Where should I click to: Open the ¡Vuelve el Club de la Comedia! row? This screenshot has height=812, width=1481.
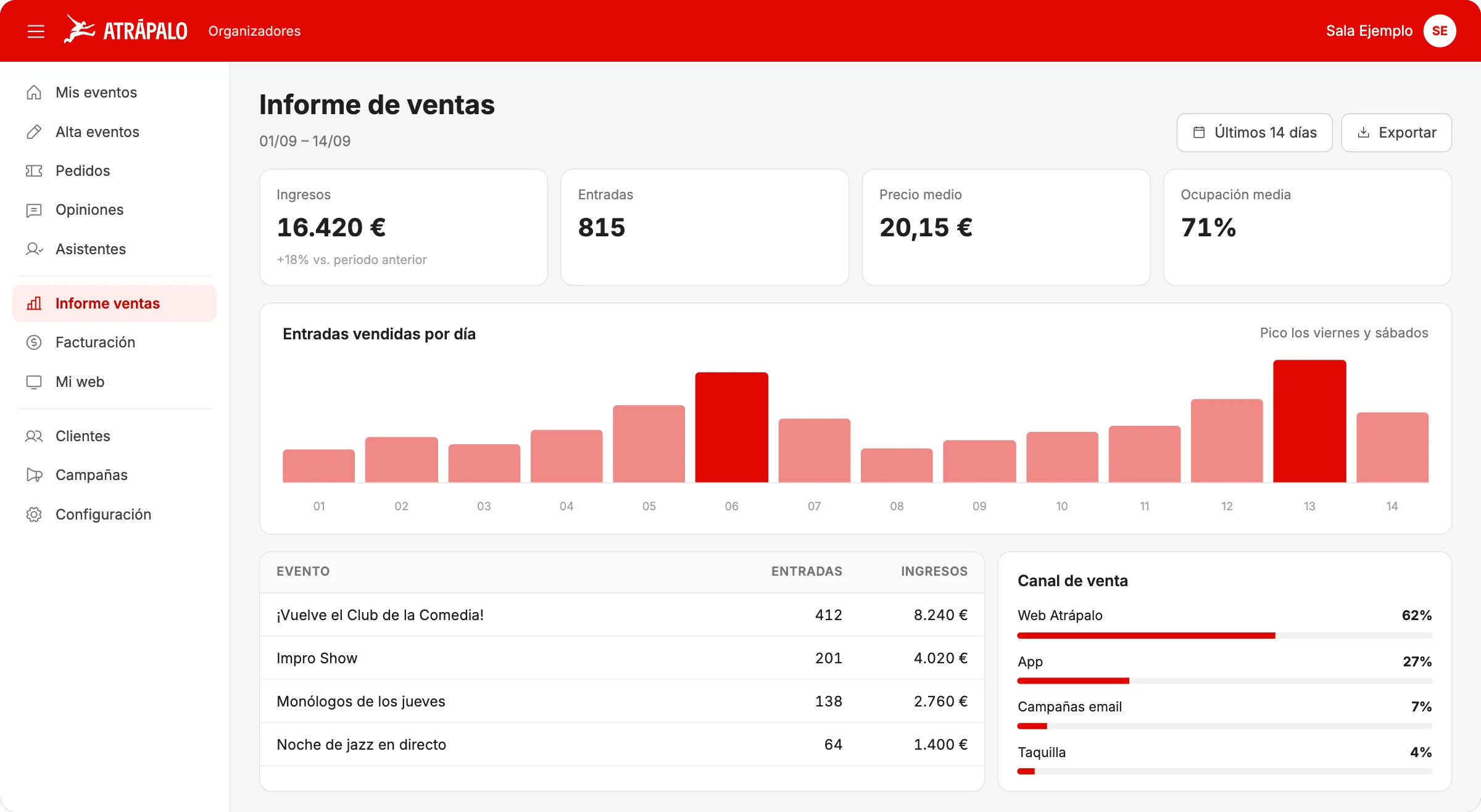point(622,615)
